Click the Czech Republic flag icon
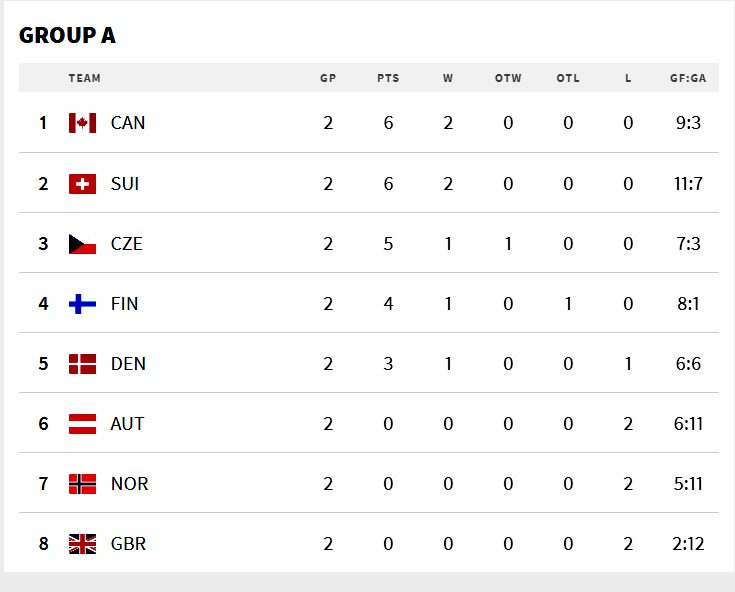 [x=82, y=244]
